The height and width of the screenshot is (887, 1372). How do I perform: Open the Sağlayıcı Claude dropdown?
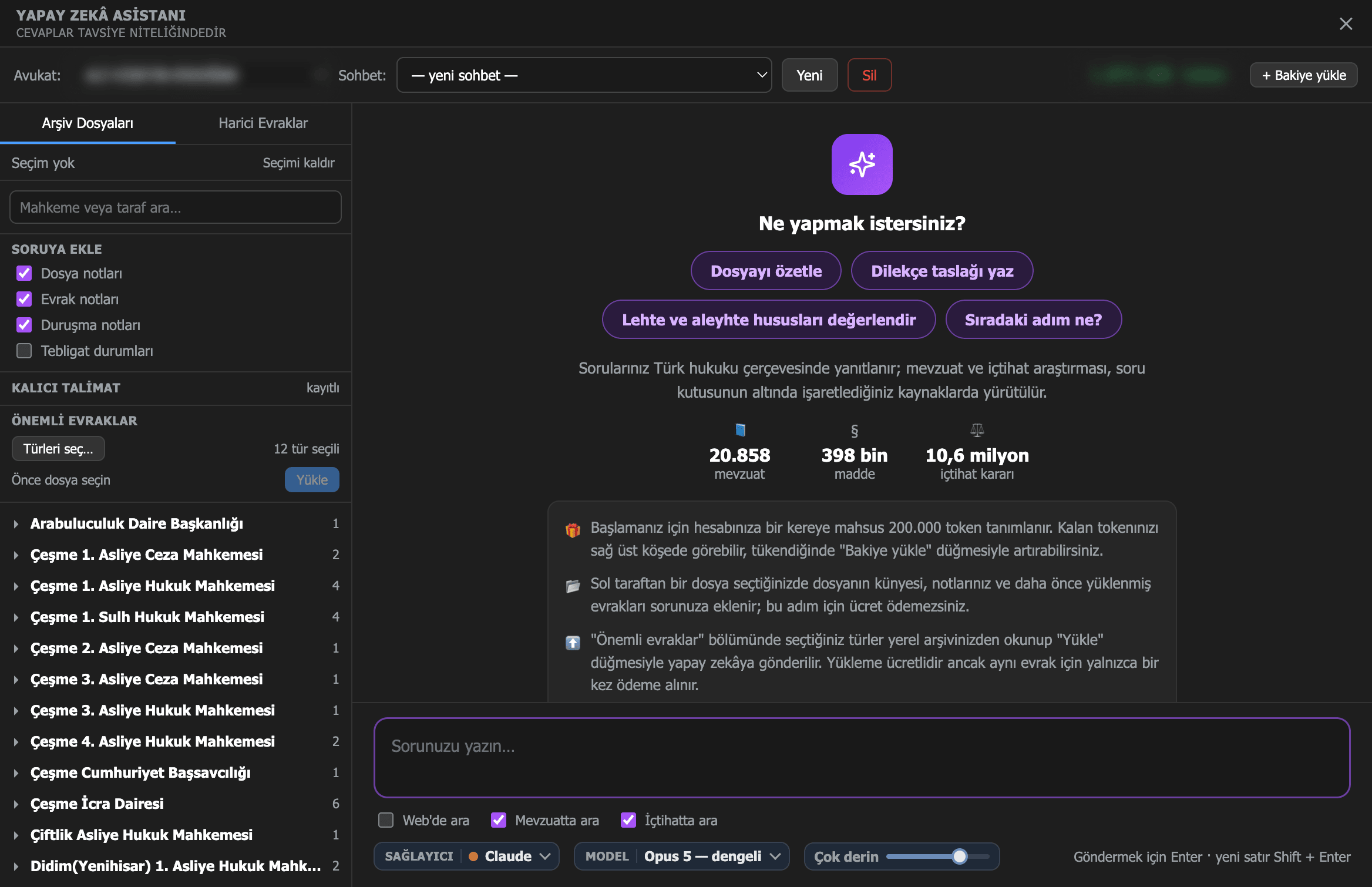pyautogui.click(x=466, y=856)
